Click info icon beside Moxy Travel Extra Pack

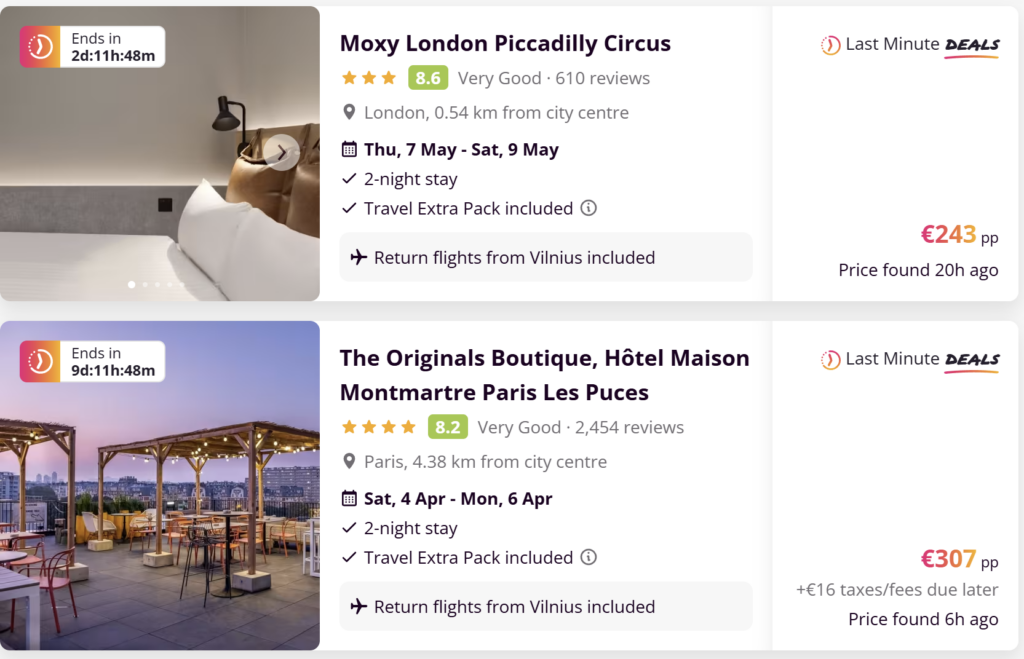point(589,208)
